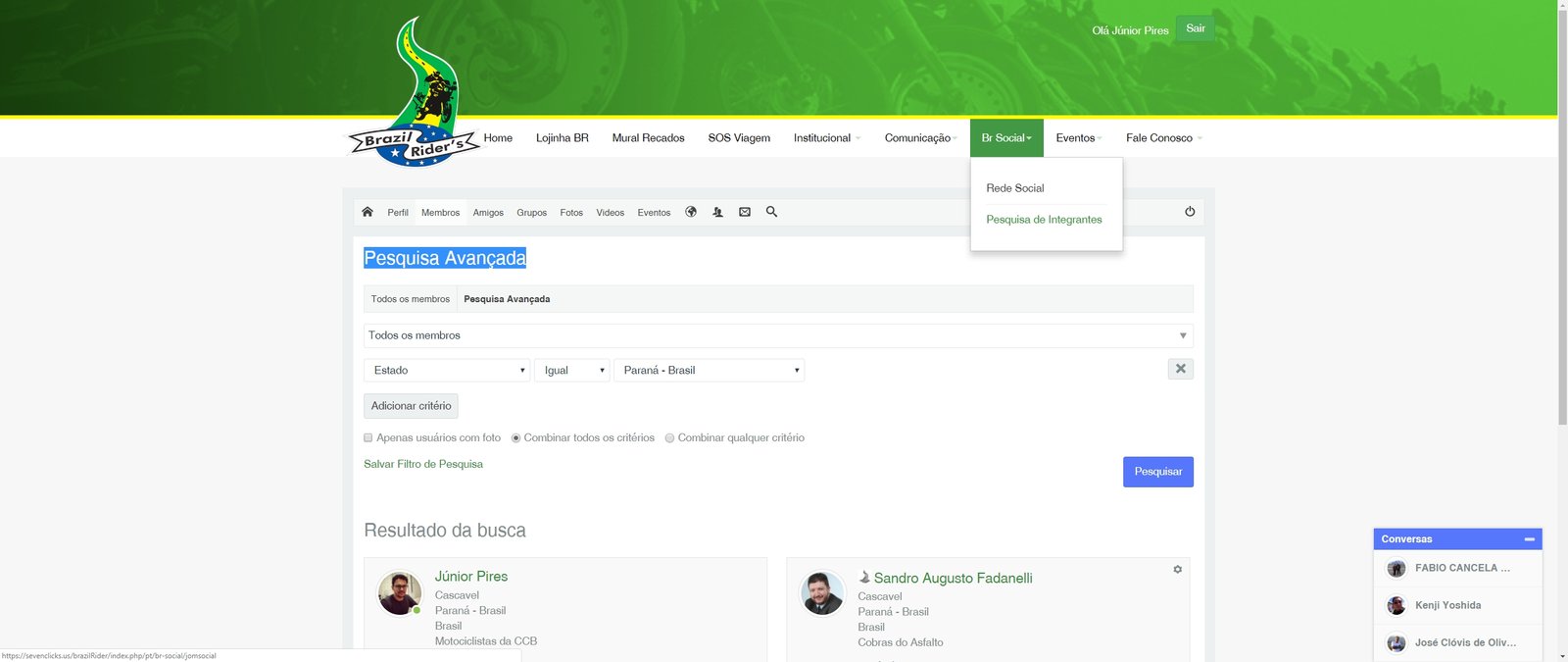Select Rede Social in dropdown
1568x662 pixels.
pyautogui.click(x=1015, y=188)
